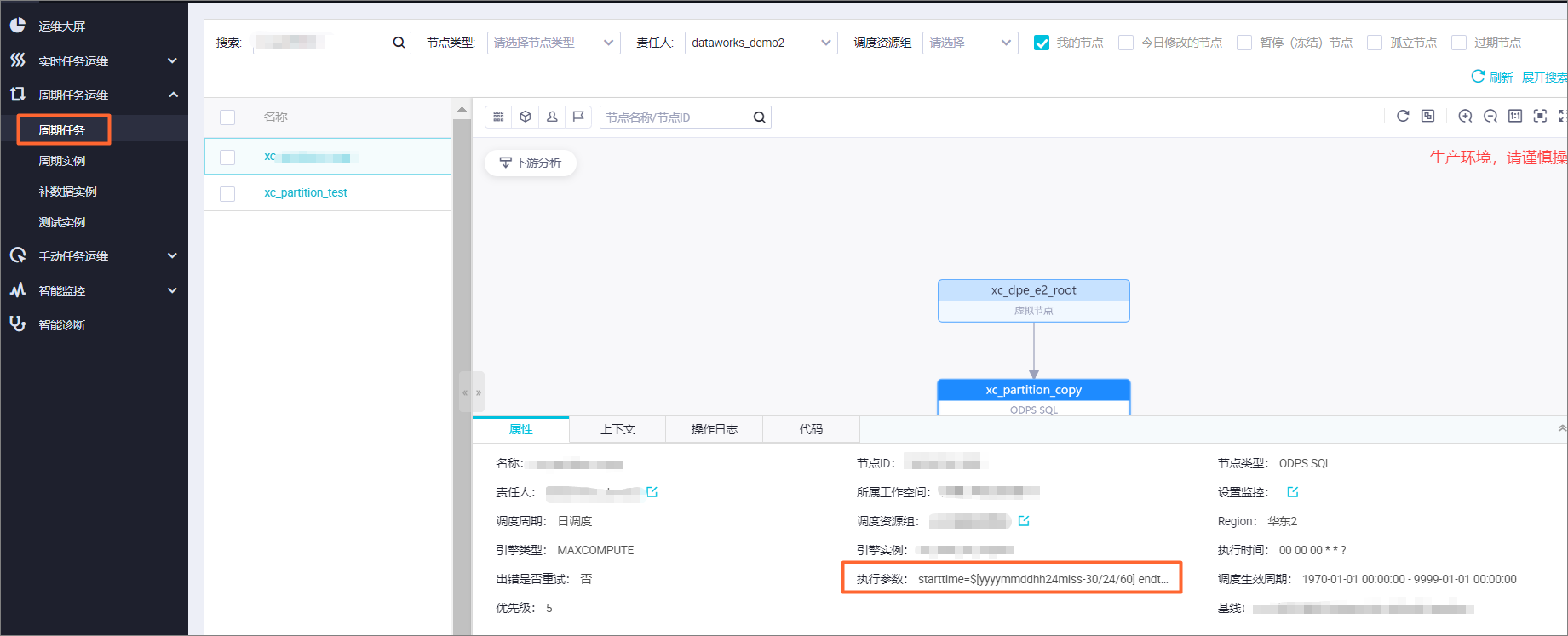Open the 调度资源组 dropdown
The width and height of the screenshot is (1568, 636).
[x=970, y=43]
